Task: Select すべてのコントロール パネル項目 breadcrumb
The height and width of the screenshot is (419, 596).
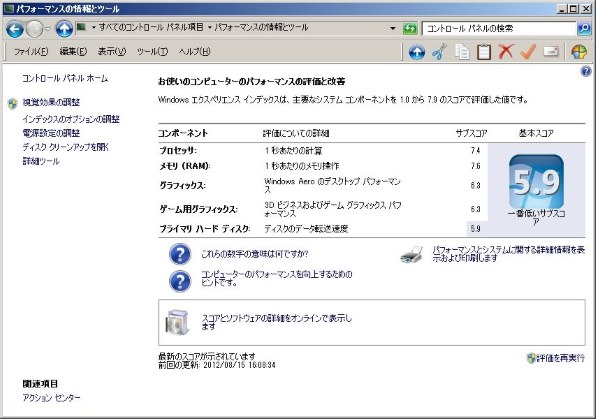Action: [x=151, y=27]
